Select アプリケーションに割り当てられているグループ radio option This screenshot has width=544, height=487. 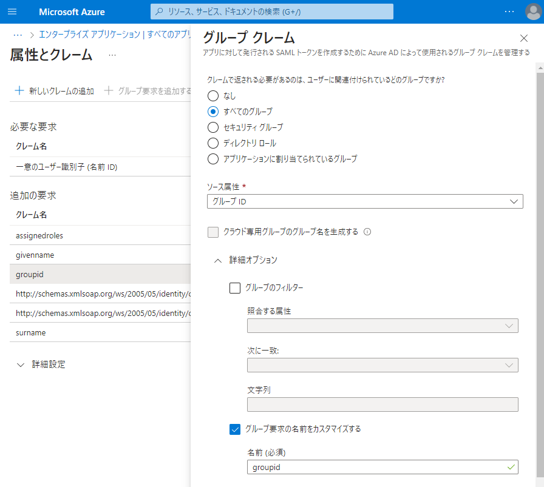213,159
